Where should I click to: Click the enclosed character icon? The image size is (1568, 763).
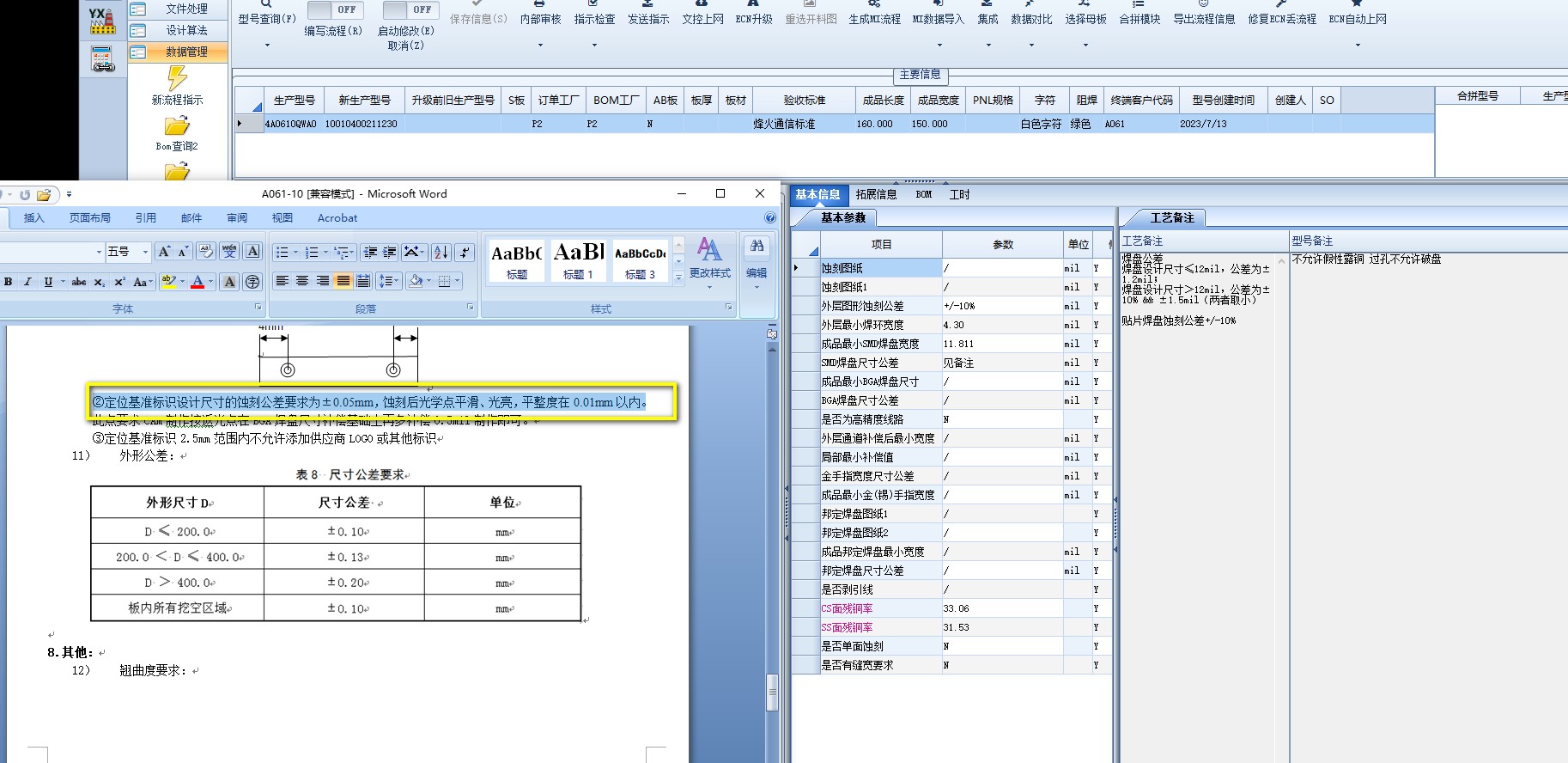[252, 282]
